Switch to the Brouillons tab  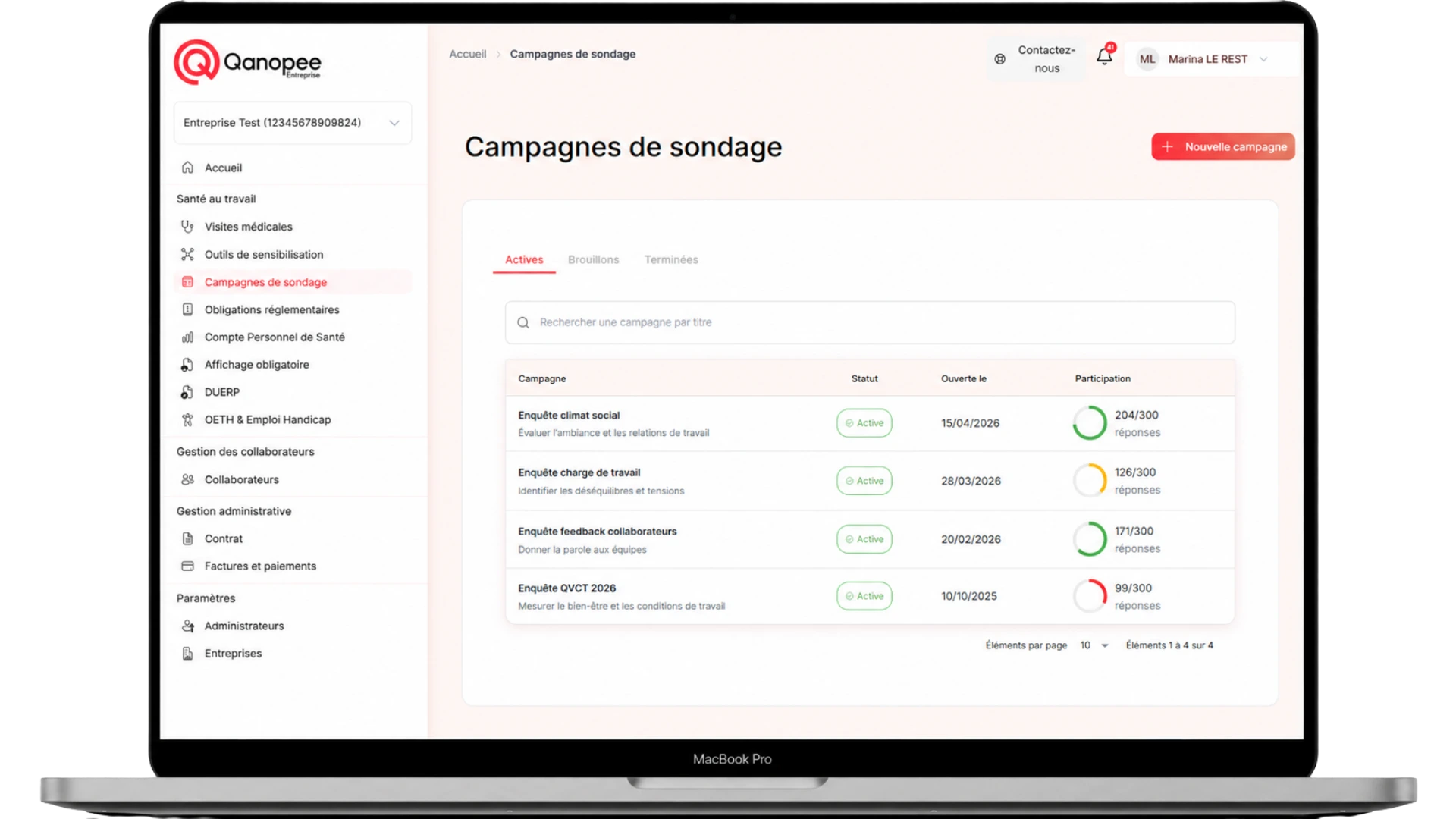(593, 259)
